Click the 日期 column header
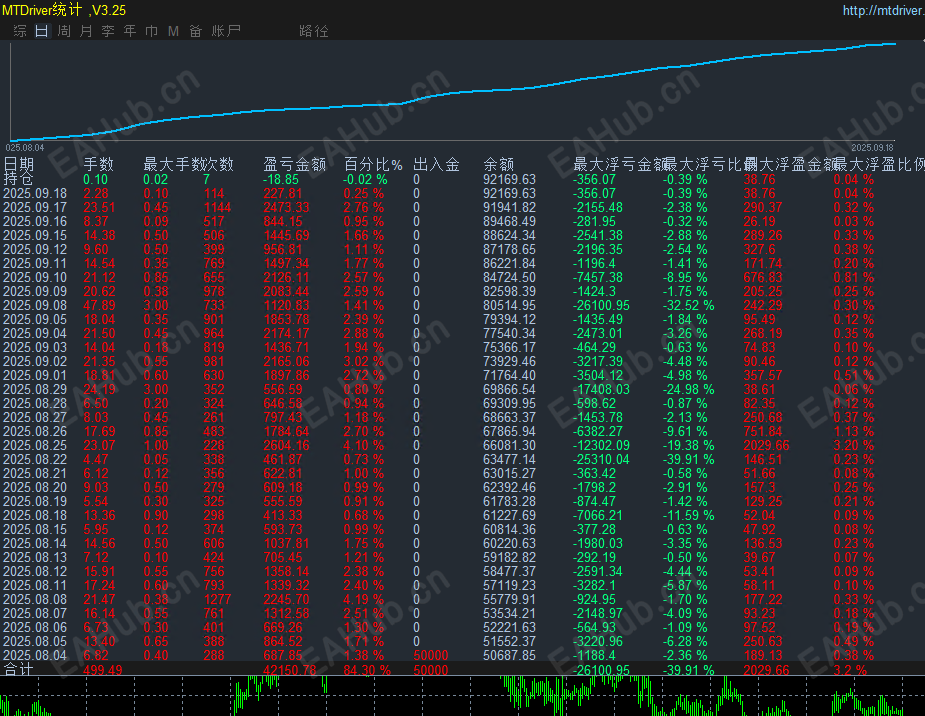This screenshot has width=925, height=716. (x=18, y=164)
